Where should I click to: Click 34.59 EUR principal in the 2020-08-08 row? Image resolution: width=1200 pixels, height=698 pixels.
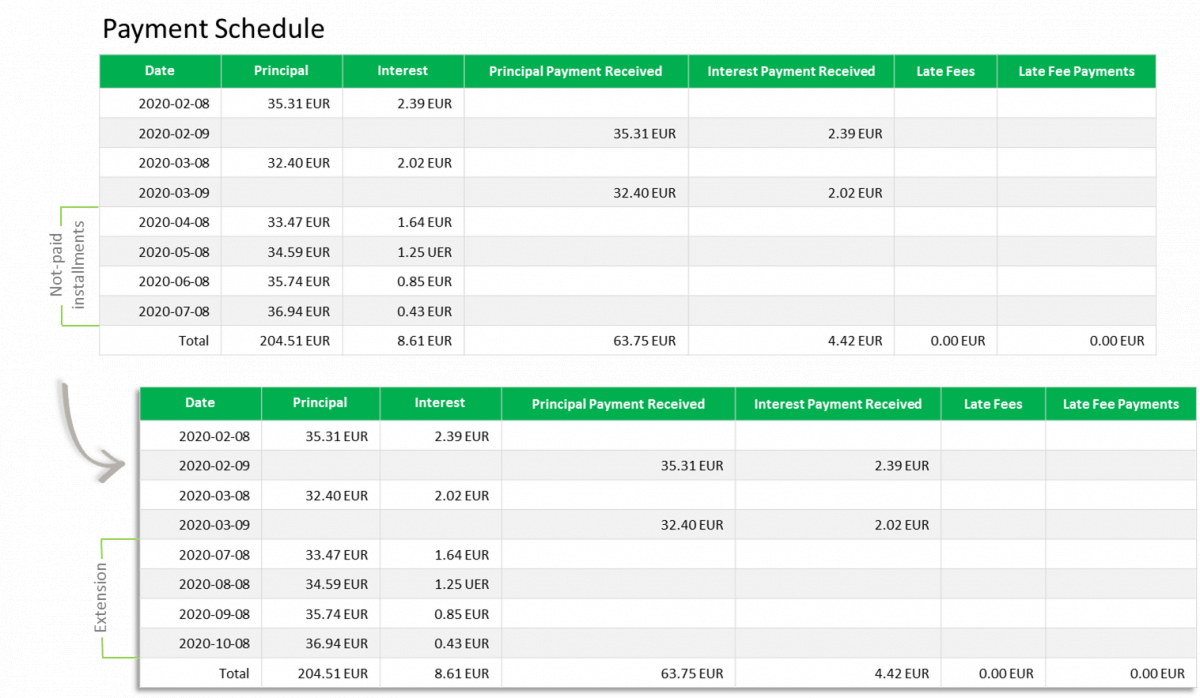(336, 583)
